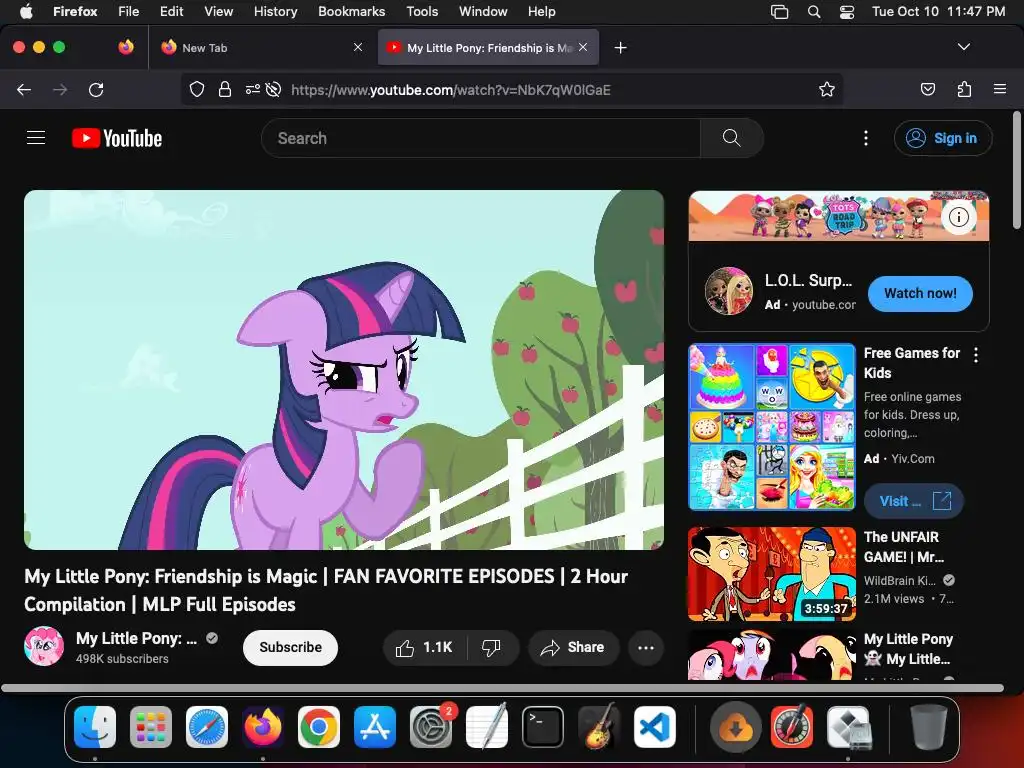The height and width of the screenshot is (768, 1024).
Task: Click the L.O.L. Surprise ad banner
Action: point(839,216)
